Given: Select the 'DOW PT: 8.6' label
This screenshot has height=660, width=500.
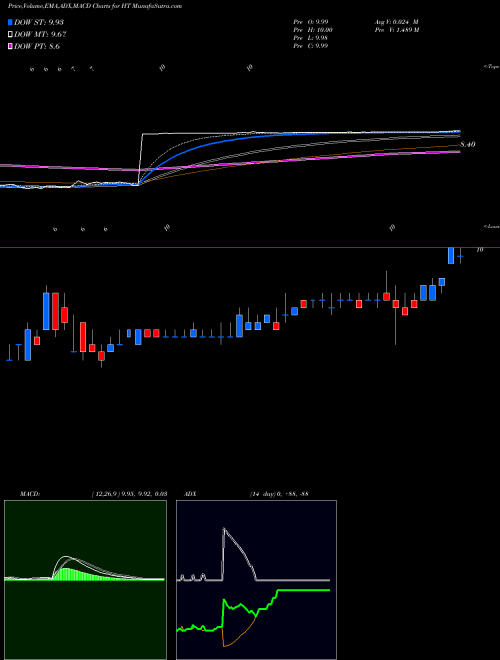Looking at the screenshot, I should [37, 46].
